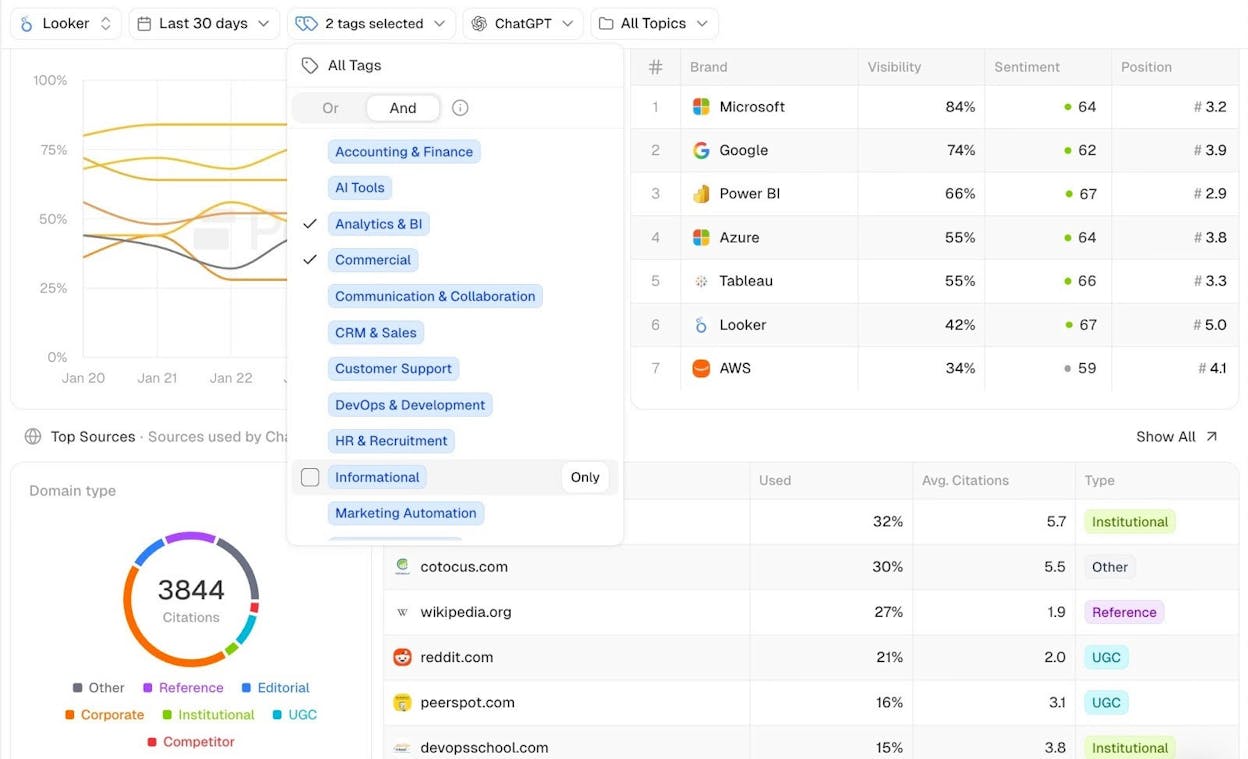Click the 3844 Citations donut chart center
Screen dimensions: 1248x759
(x=191, y=600)
